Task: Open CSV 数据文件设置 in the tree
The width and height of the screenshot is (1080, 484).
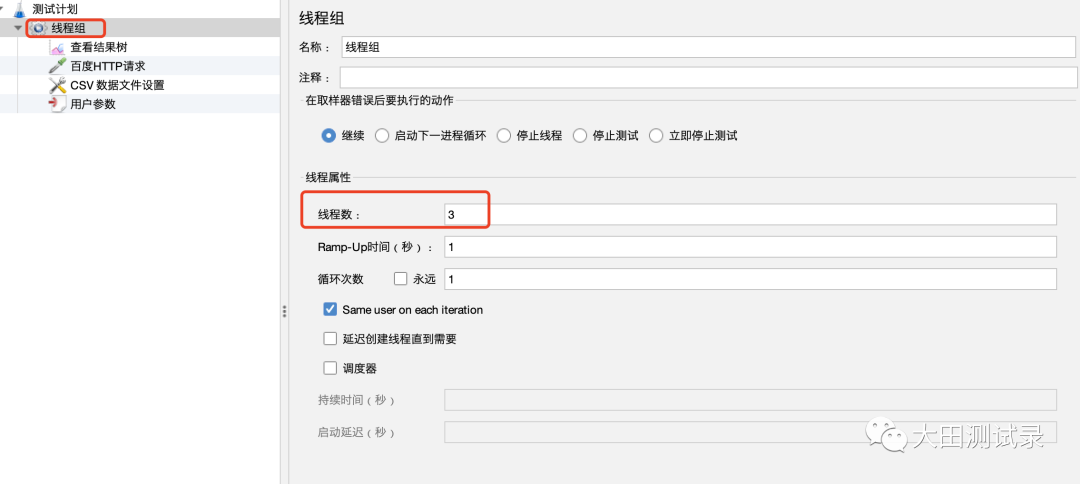Action: [117, 85]
